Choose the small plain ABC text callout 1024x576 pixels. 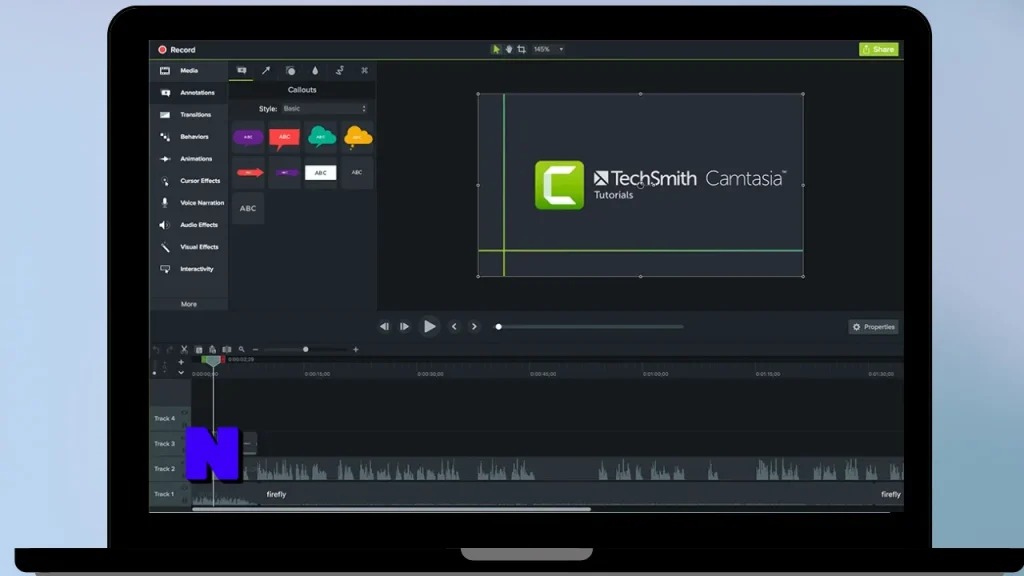[x=357, y=172]
